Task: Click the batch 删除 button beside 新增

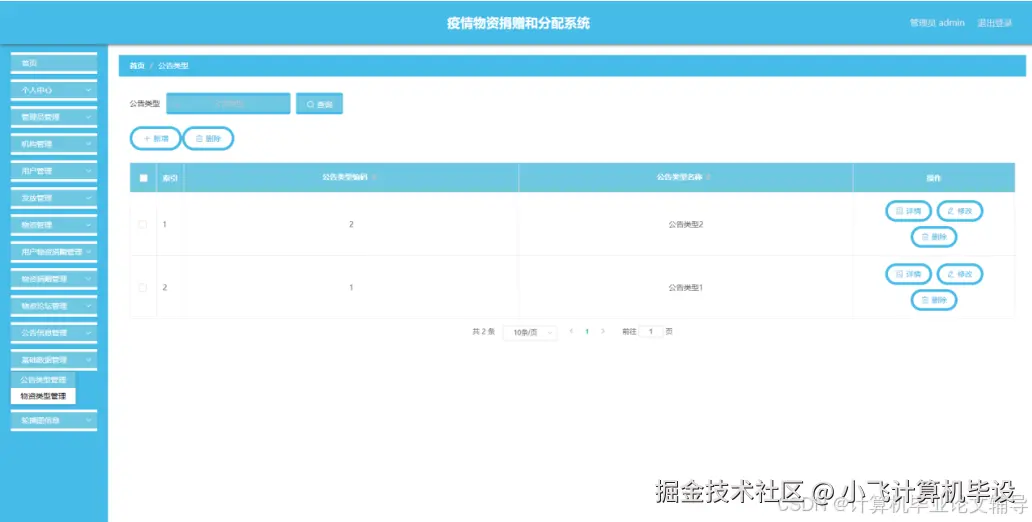Action: point(208,139)
